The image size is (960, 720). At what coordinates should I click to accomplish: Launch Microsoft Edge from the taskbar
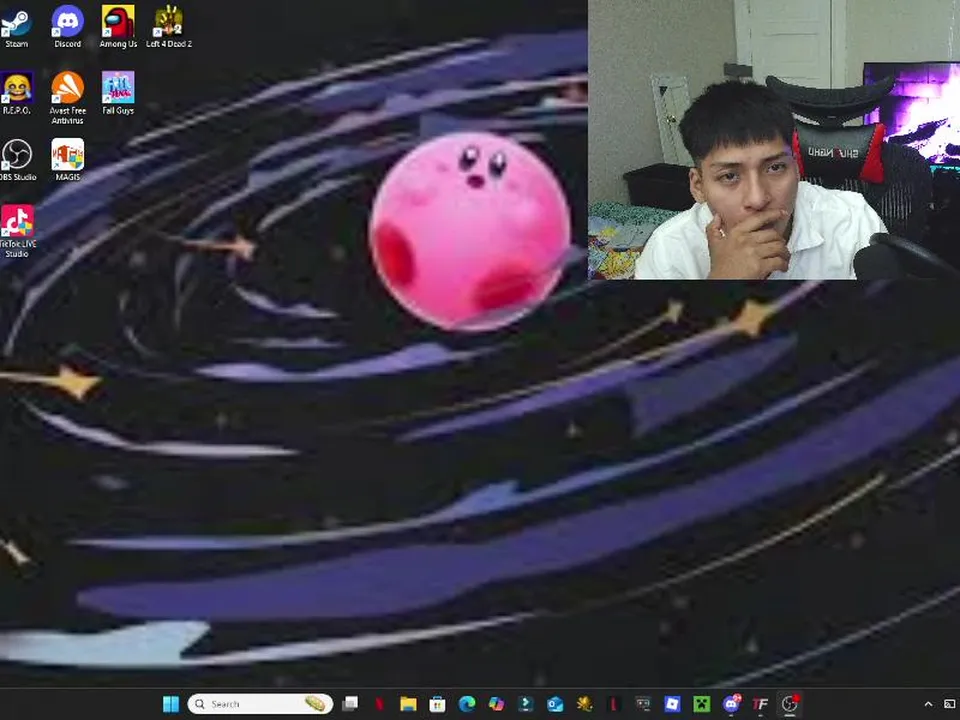467,704
